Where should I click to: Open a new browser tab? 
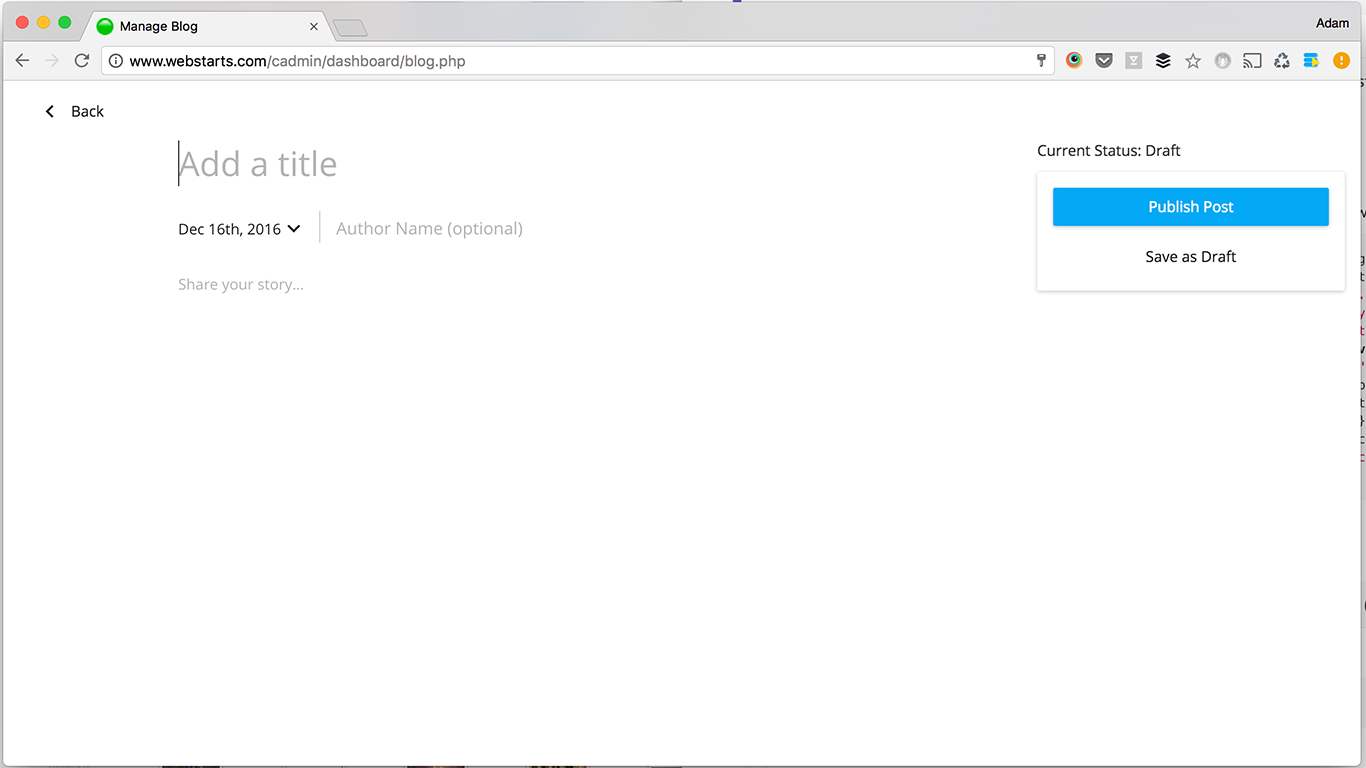349,27
